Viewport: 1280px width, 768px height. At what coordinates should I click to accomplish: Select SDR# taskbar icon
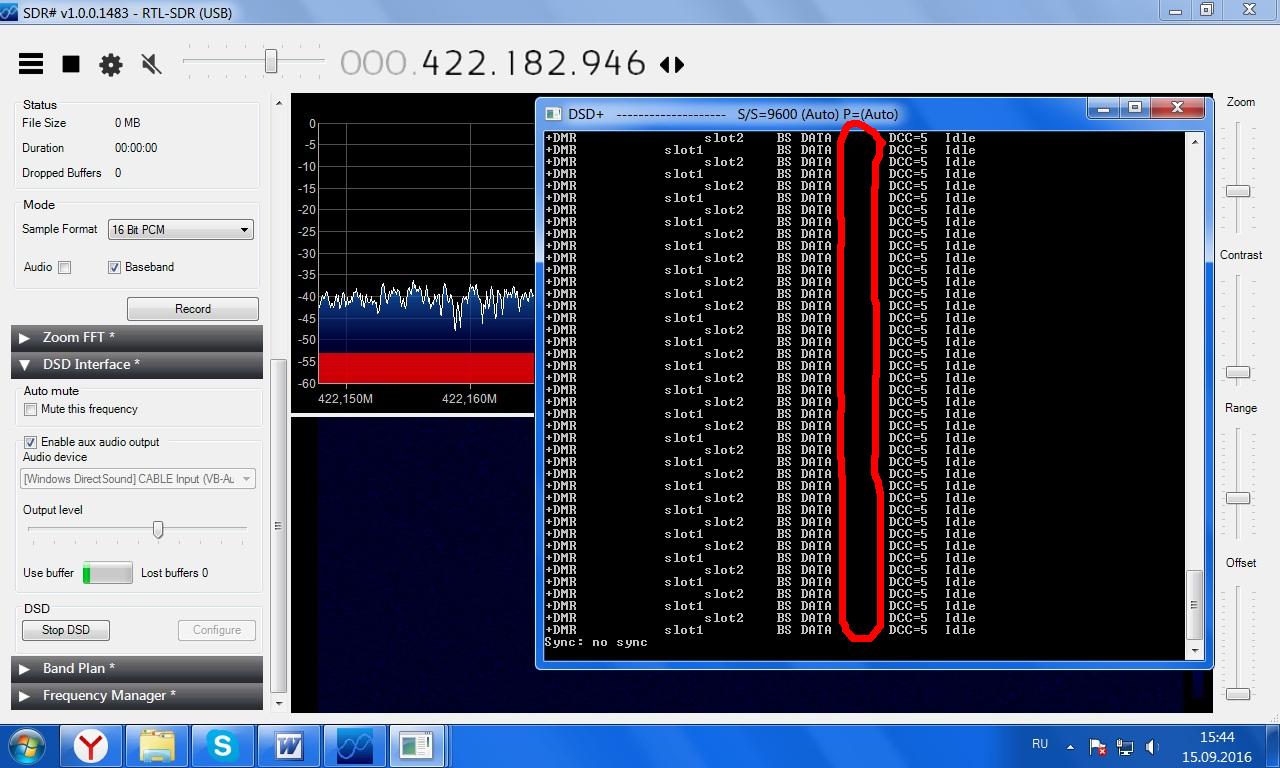coord(354,746)
